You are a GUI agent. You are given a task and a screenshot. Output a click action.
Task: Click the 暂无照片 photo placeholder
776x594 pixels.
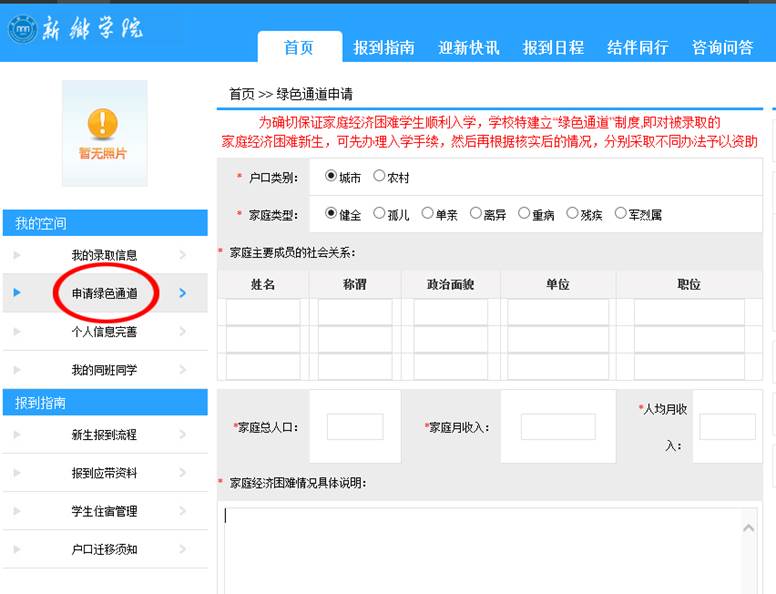pyautogui.click(x=104, y=133)
